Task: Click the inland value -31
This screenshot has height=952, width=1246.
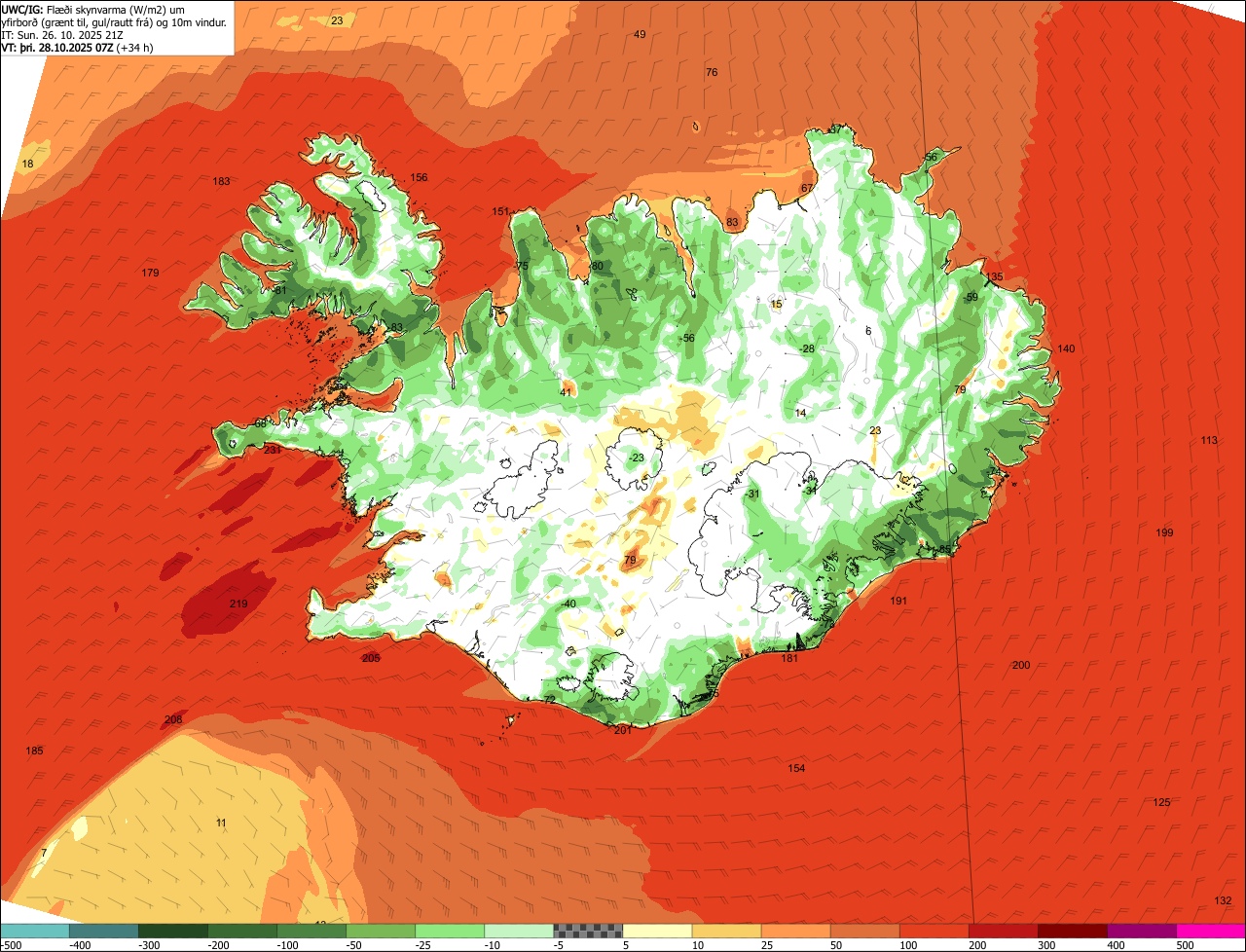Action: pos(751,494)
